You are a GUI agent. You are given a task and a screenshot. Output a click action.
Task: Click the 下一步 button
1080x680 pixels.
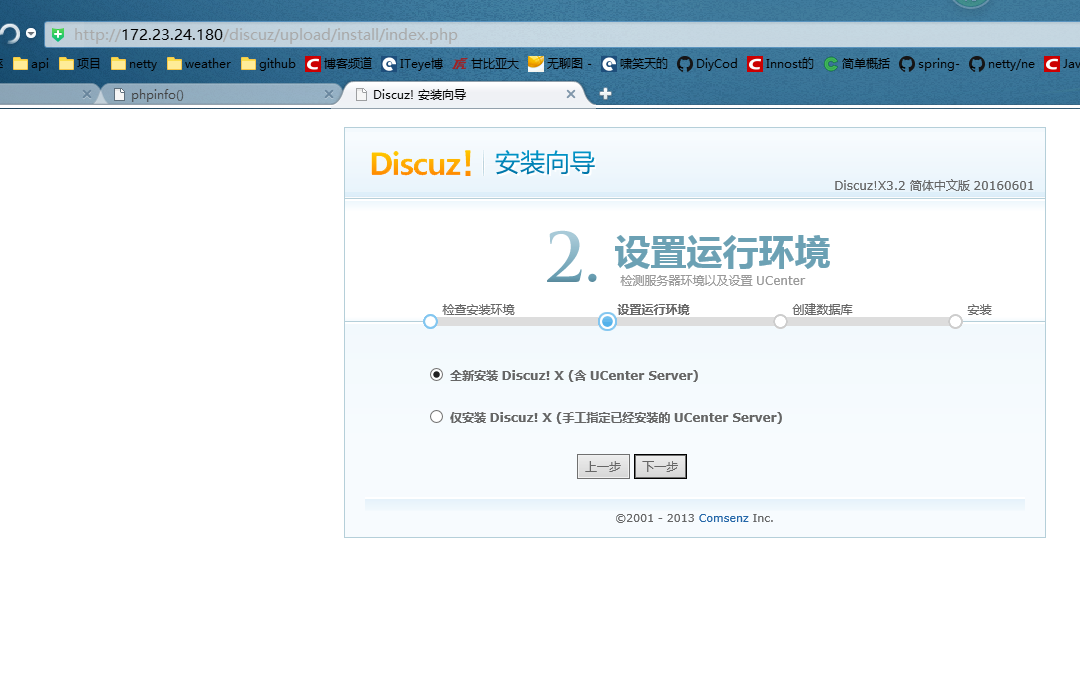click(x=660, y=466)
